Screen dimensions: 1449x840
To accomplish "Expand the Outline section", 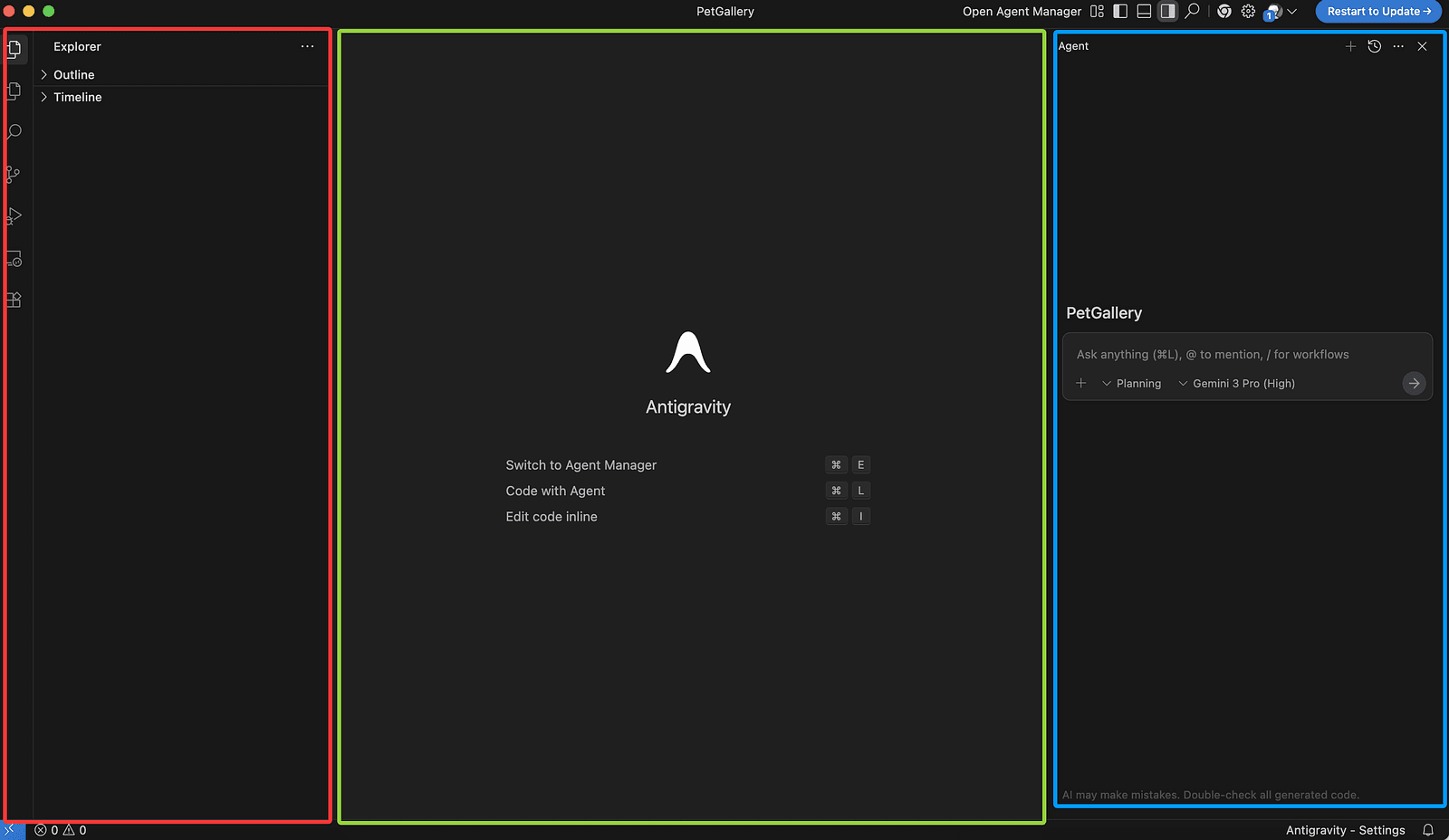I will click(73, 74).
